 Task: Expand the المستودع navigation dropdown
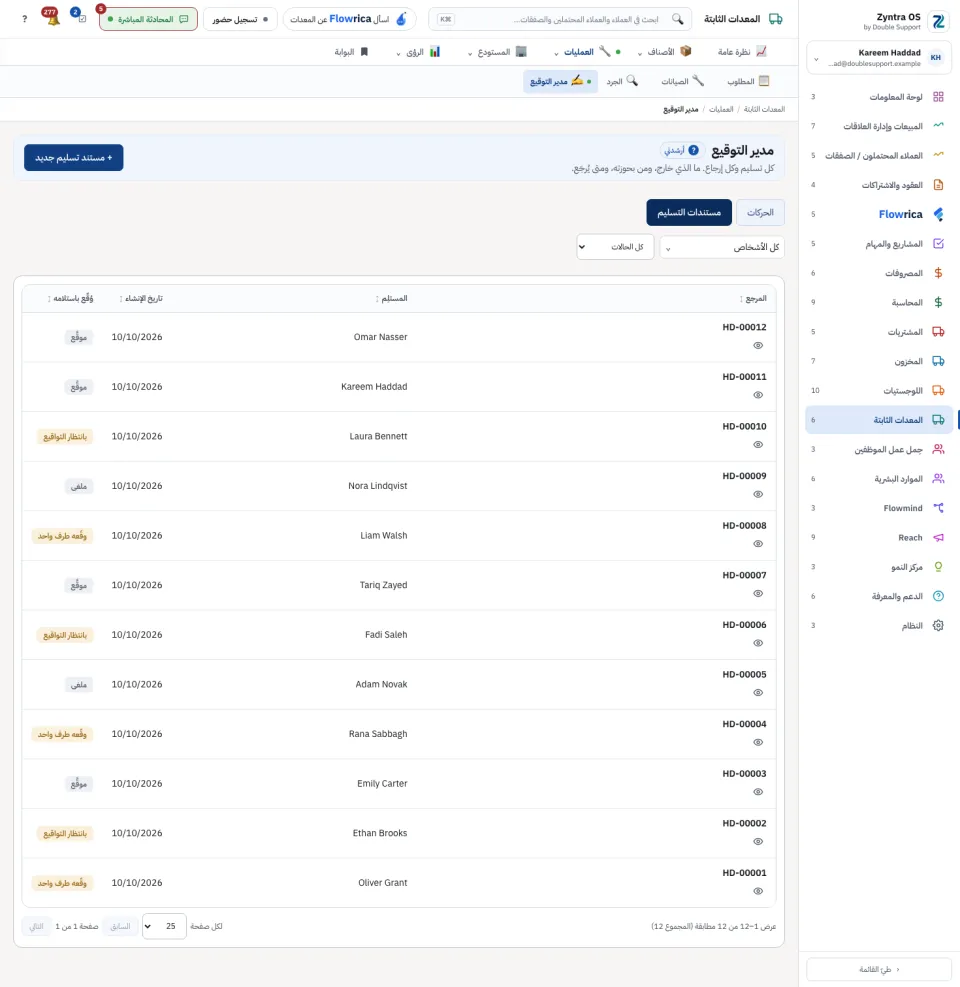pyautogui.click(x=497, y=52)
